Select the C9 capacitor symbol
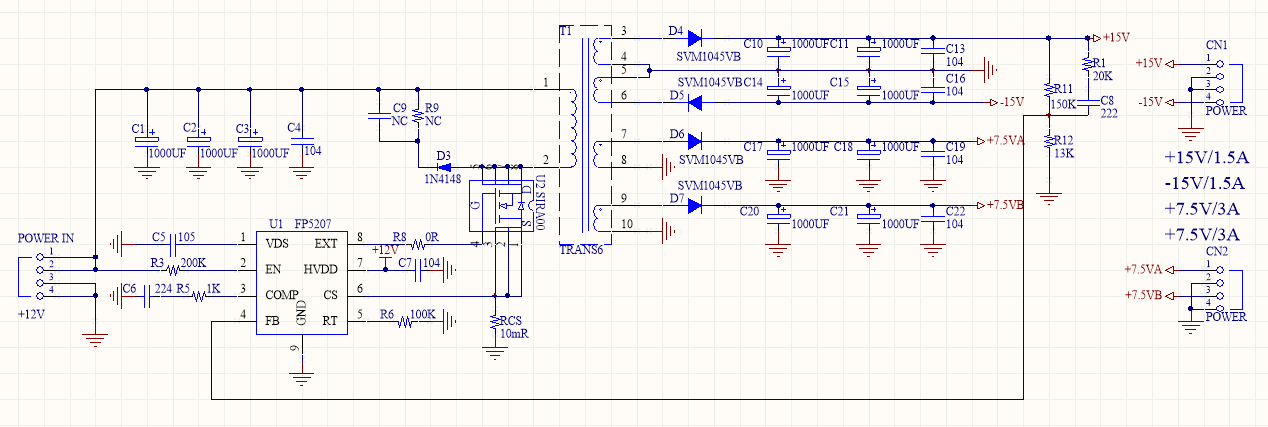The width and height of the screenshot is (1268, 427). tap(379, 114)
